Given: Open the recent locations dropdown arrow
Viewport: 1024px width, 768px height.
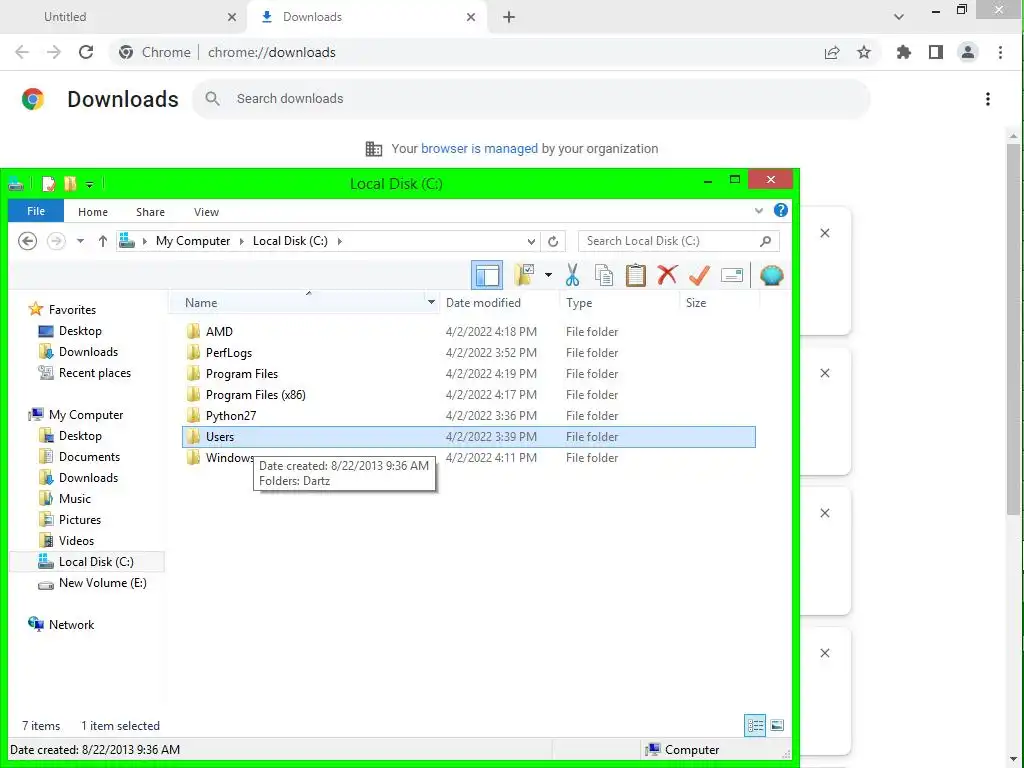Looking at the screenshot, I should (x=80, y=241).
